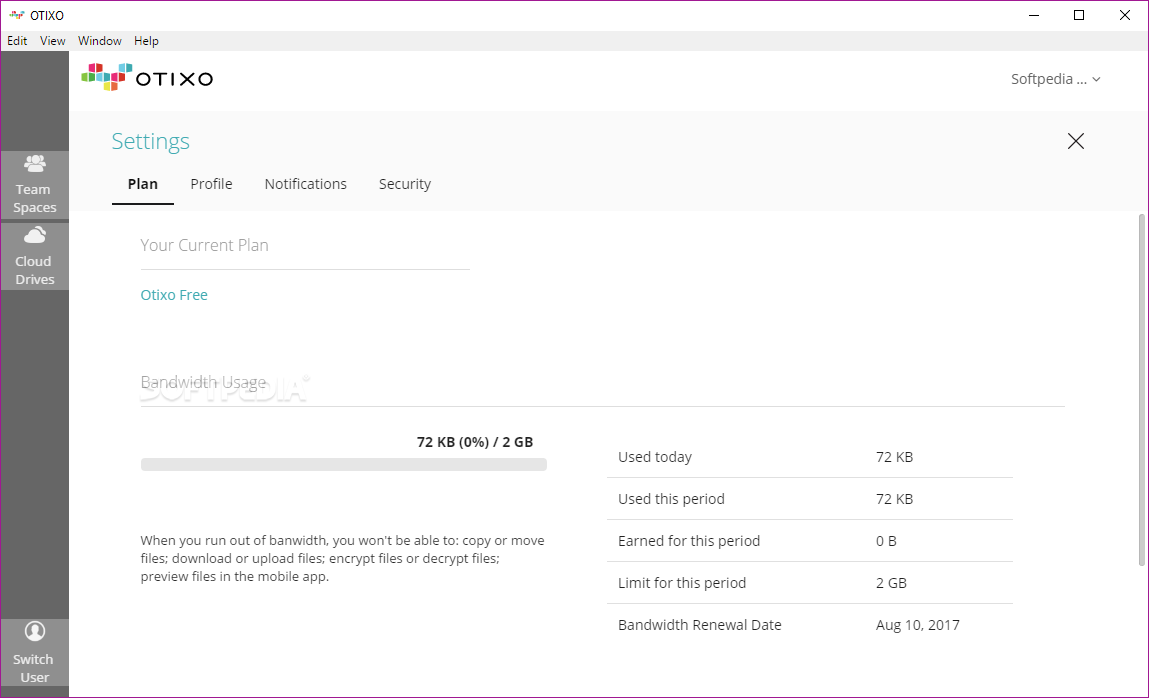Maximize the OTIXO window
Viewport: 1149px width, 698px height.
tap(1079, 15)
